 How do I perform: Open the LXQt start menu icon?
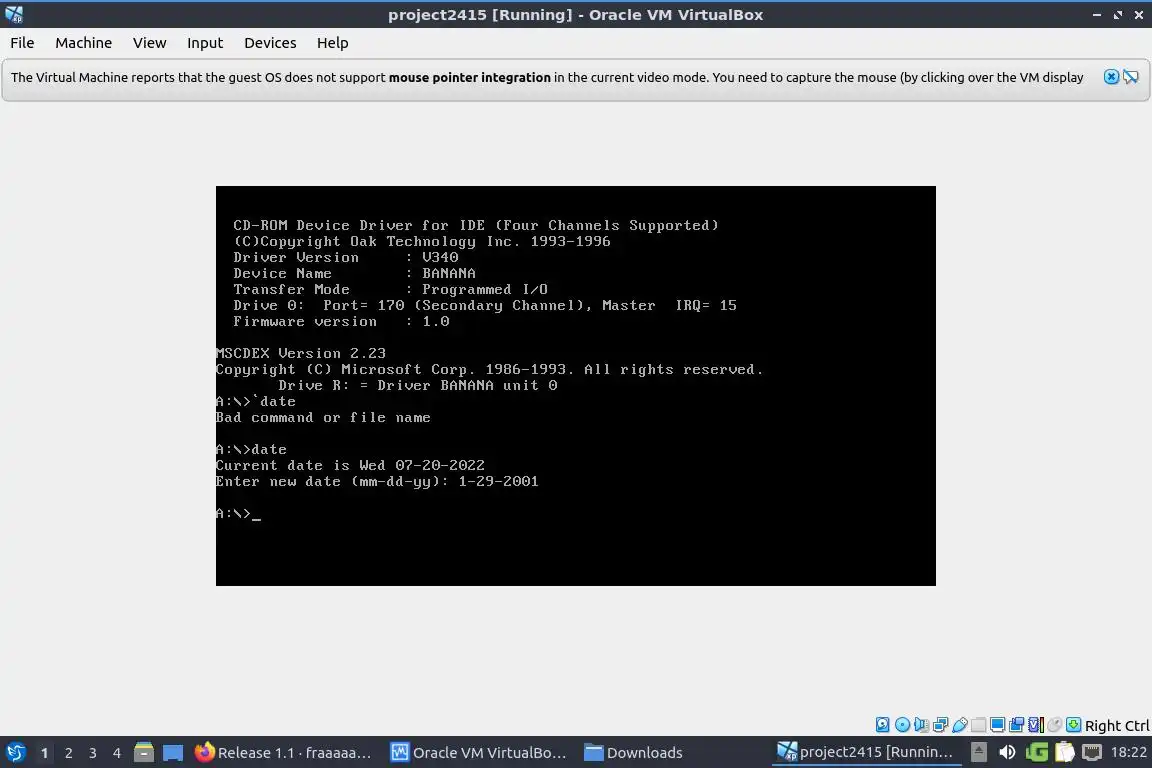[x=15, y=752]
